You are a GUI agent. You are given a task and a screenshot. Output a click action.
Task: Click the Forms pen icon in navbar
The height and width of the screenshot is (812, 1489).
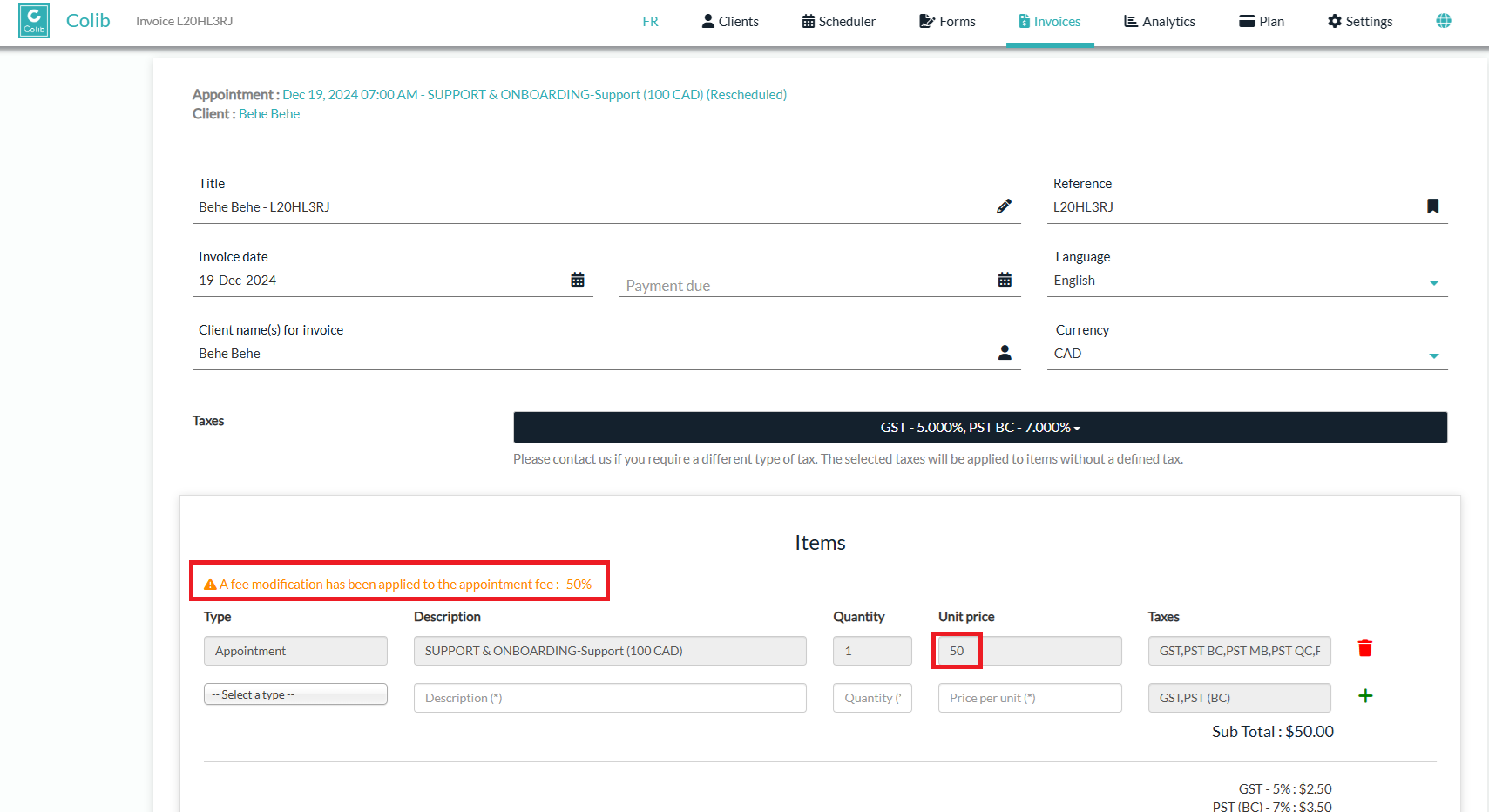(927, 21)
